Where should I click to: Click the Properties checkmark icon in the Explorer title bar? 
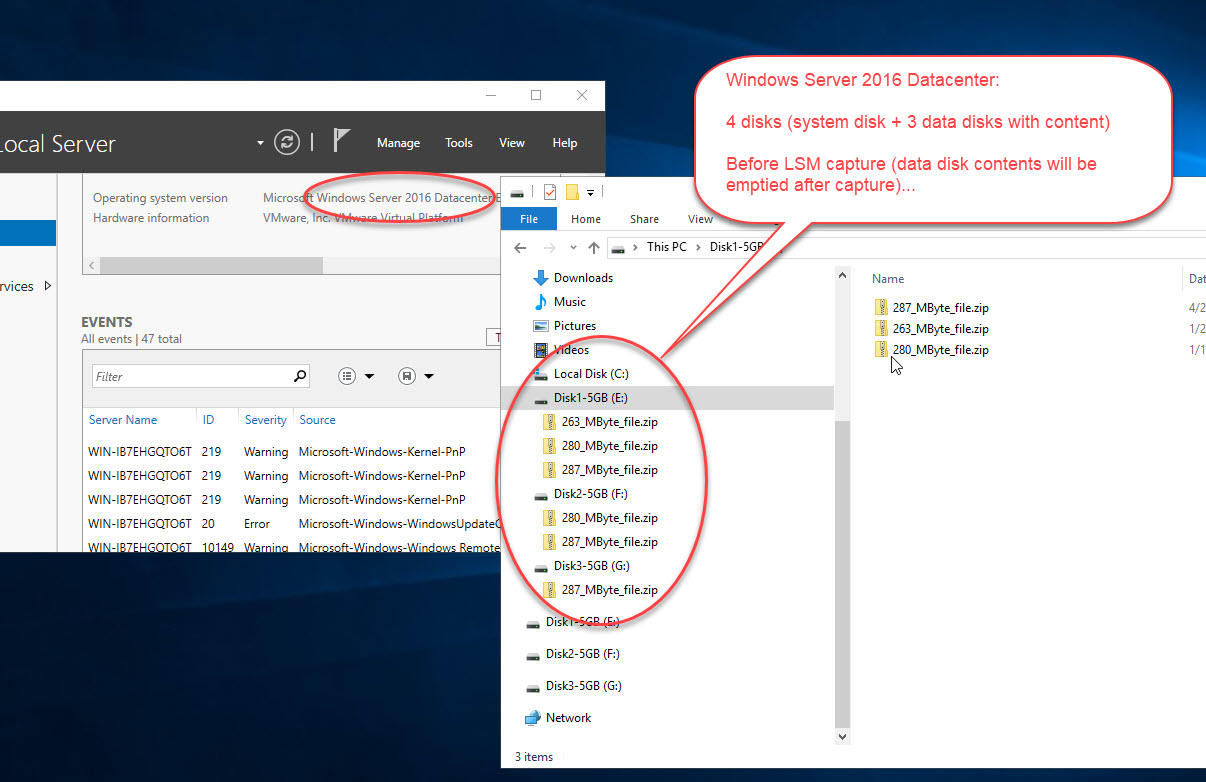[549, 192]
